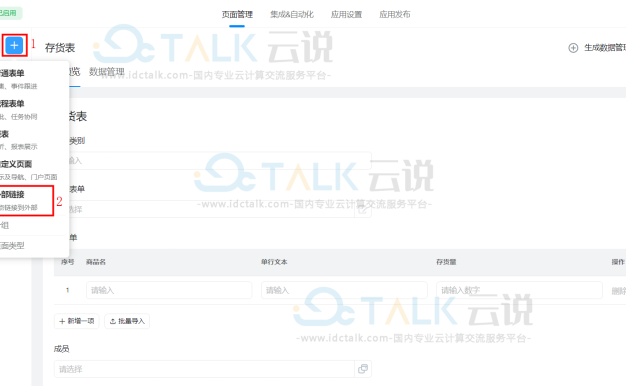Open the 表单 select dropdown
This screenshot has height=386, width=626.
pyautogui.click(x=212, y=209)
